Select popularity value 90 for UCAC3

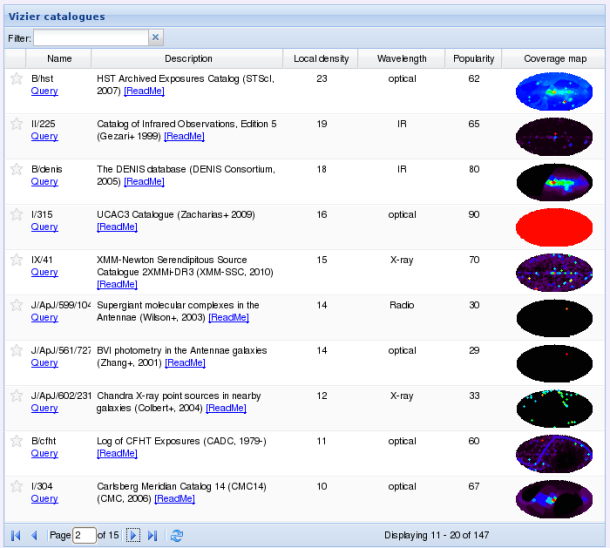pyautogui.click(x=474, y=215)
